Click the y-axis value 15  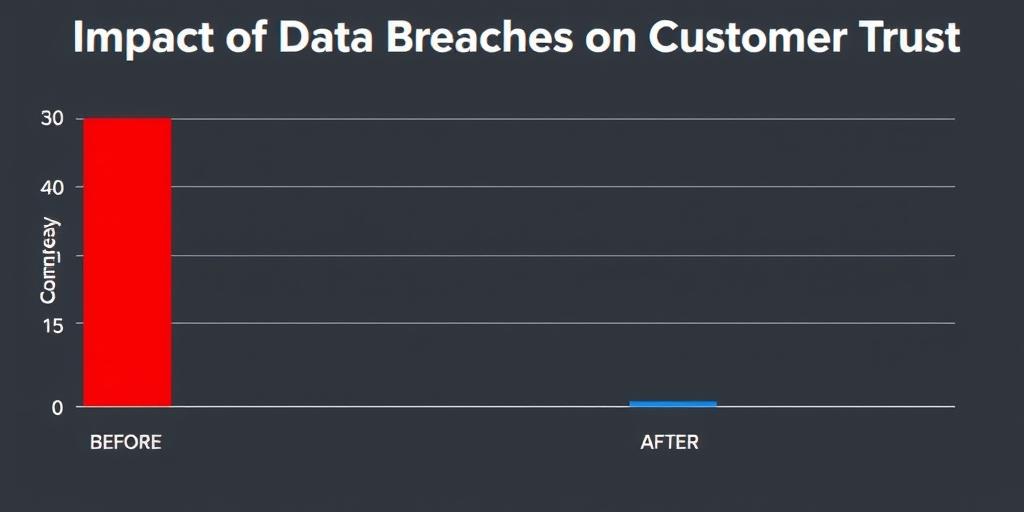click(x=52, y=324)
